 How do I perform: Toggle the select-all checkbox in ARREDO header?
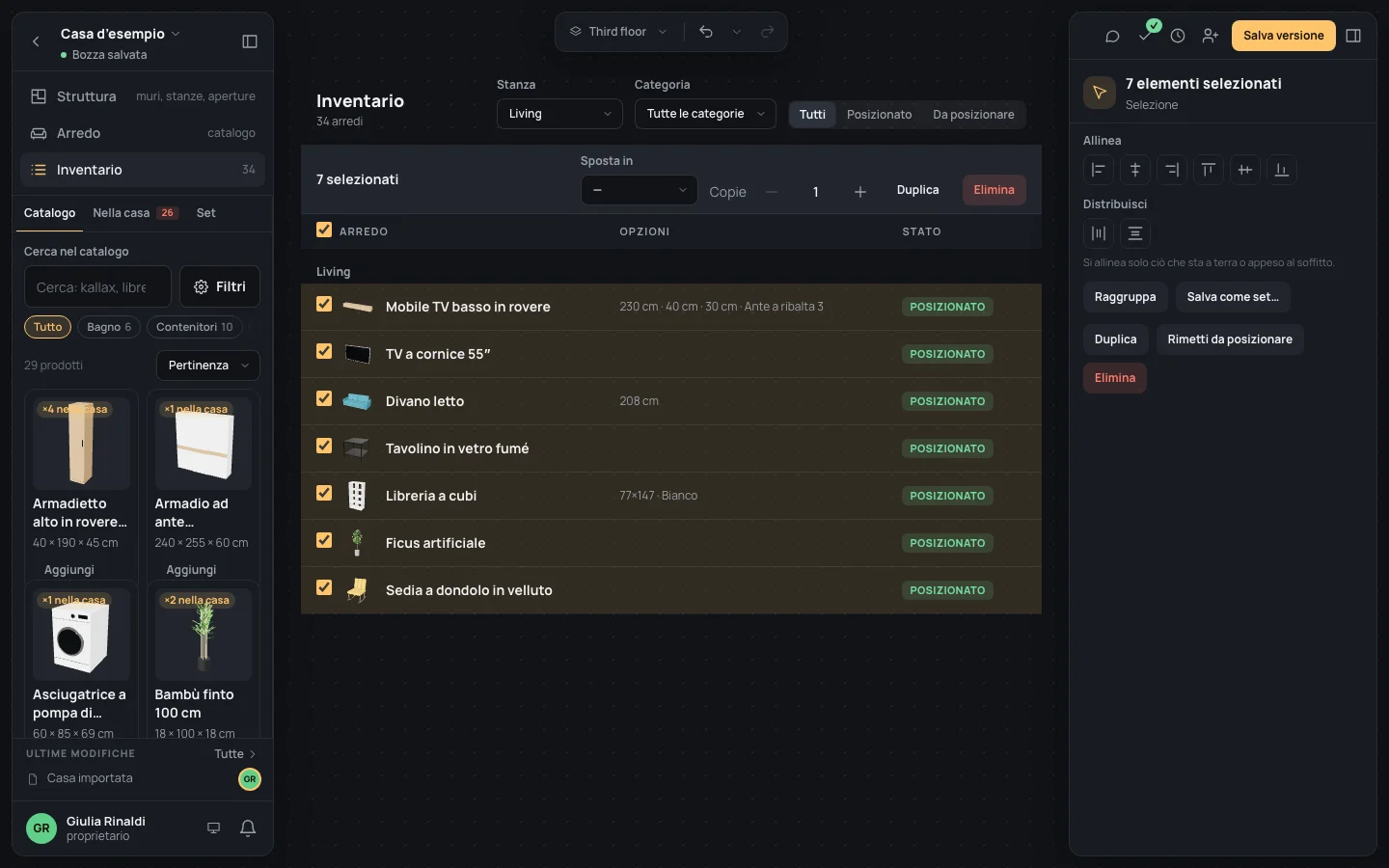point(324,231)
